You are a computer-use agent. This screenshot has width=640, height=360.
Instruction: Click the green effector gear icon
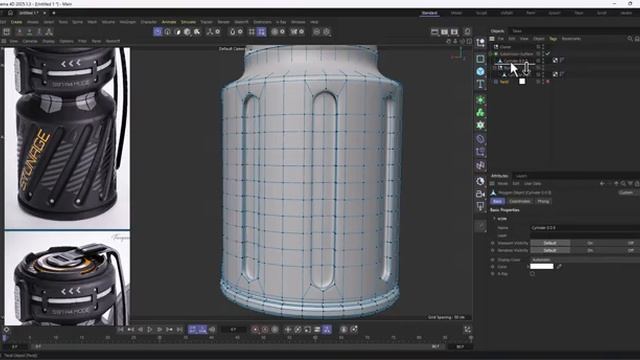[480, 125]
